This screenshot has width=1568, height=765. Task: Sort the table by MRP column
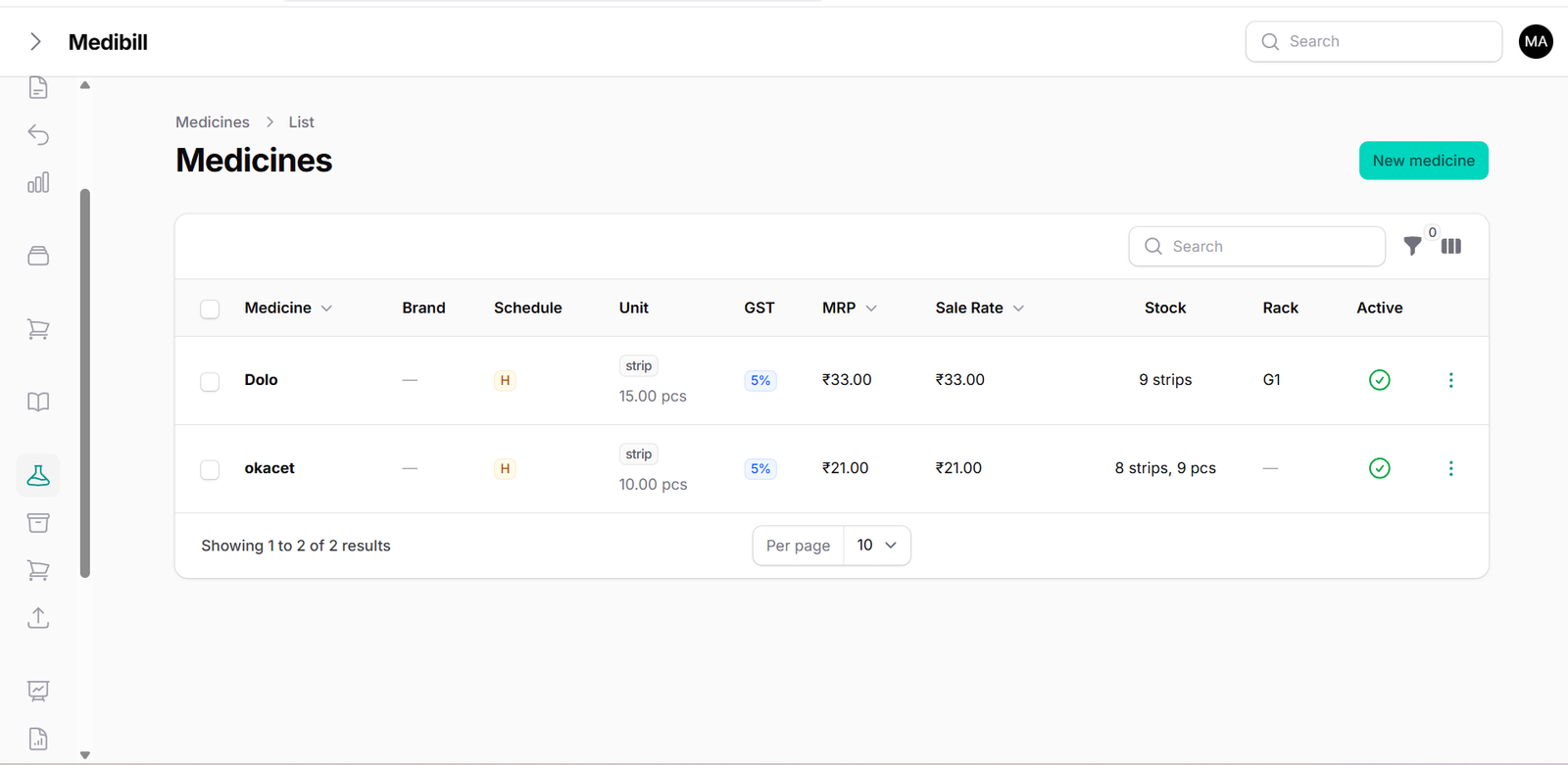click(x=849, y=308)
